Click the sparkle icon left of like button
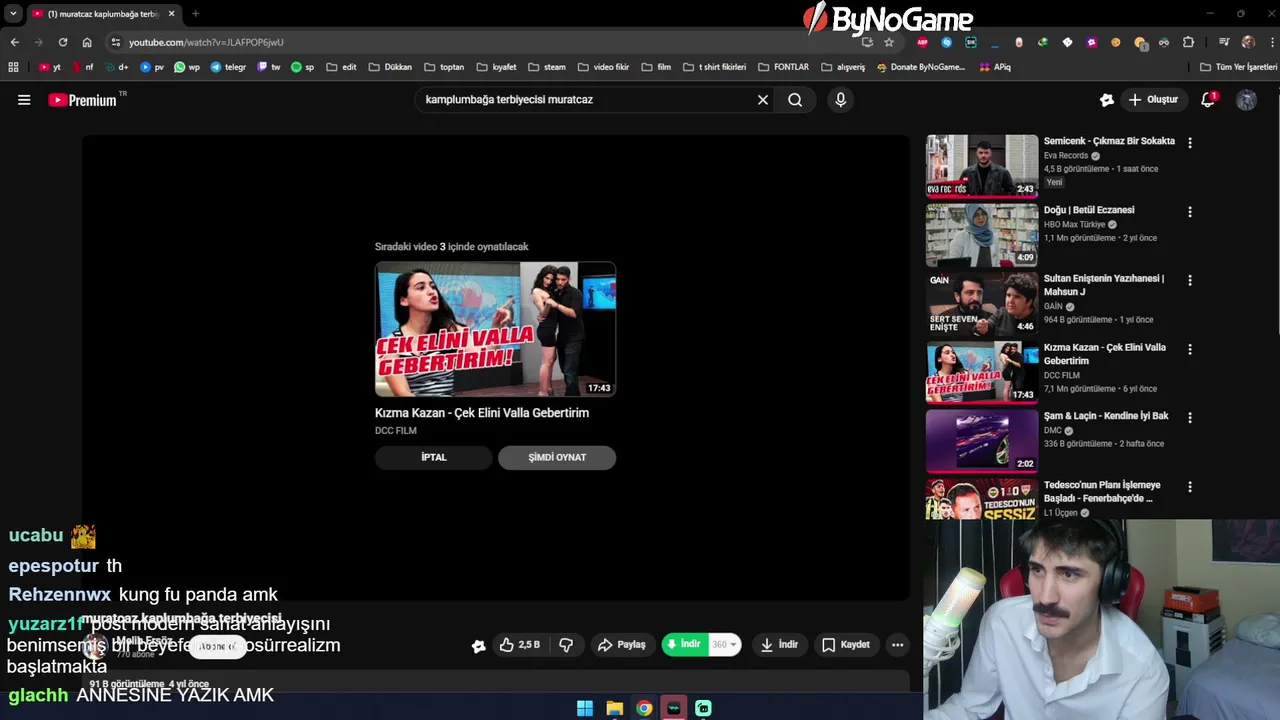 coord(479,646)
